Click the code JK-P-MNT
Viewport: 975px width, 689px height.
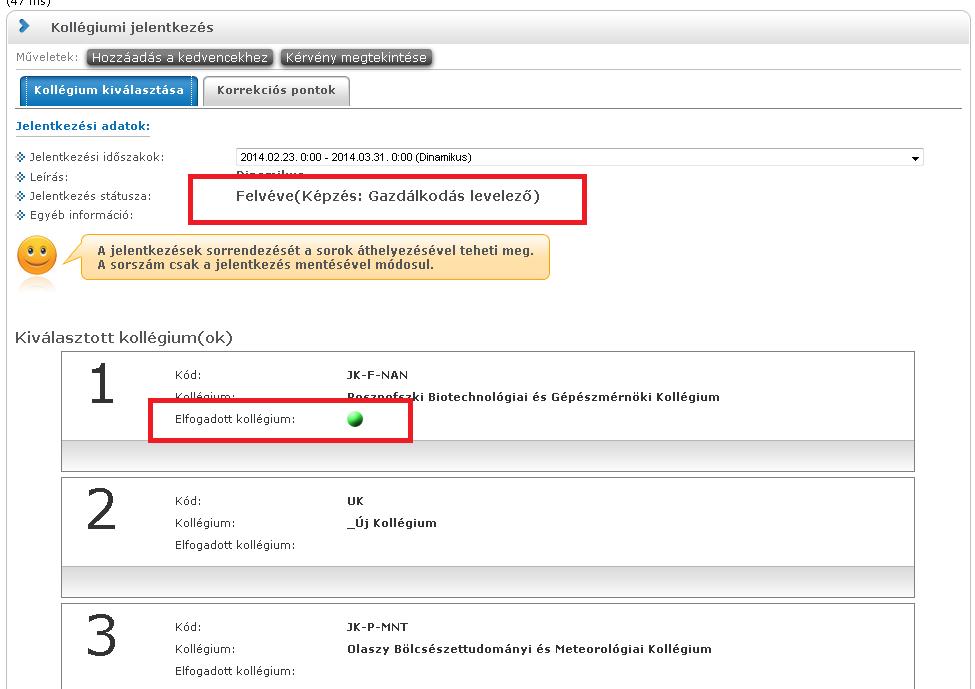(377, 627)
